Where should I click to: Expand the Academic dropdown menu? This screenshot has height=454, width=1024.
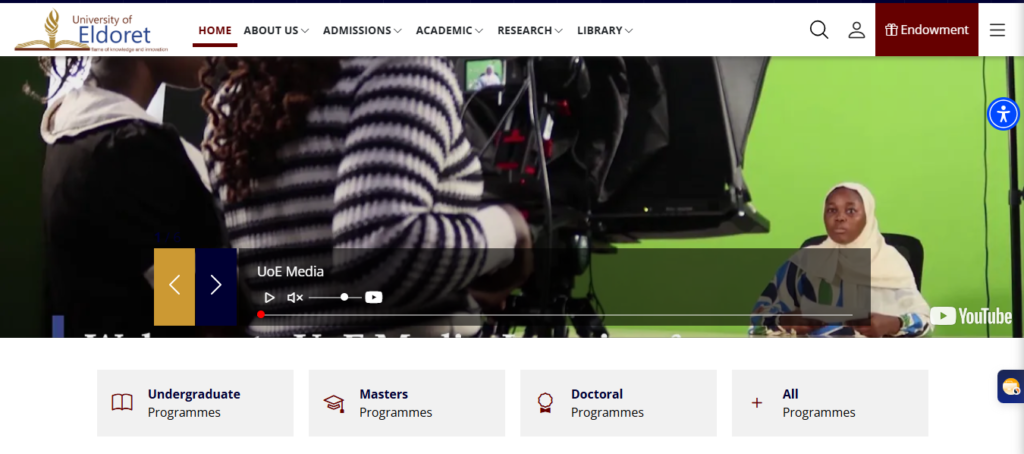[x=449, y=30]
